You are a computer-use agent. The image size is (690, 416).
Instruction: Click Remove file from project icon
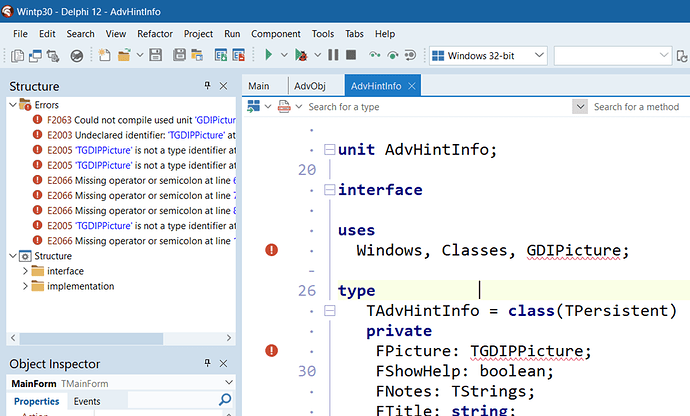(x=239, y=55)
